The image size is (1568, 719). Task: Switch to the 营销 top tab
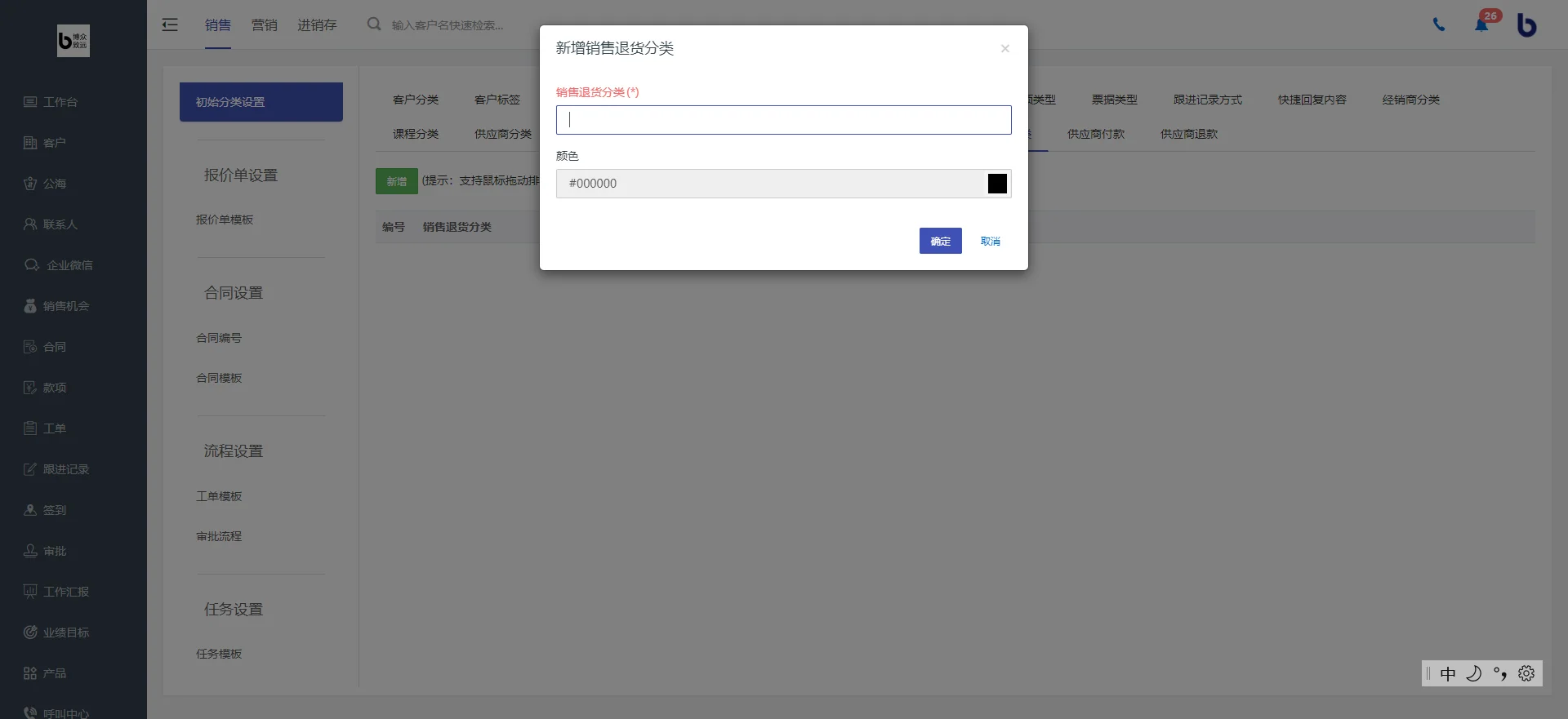tap(265, 24)
